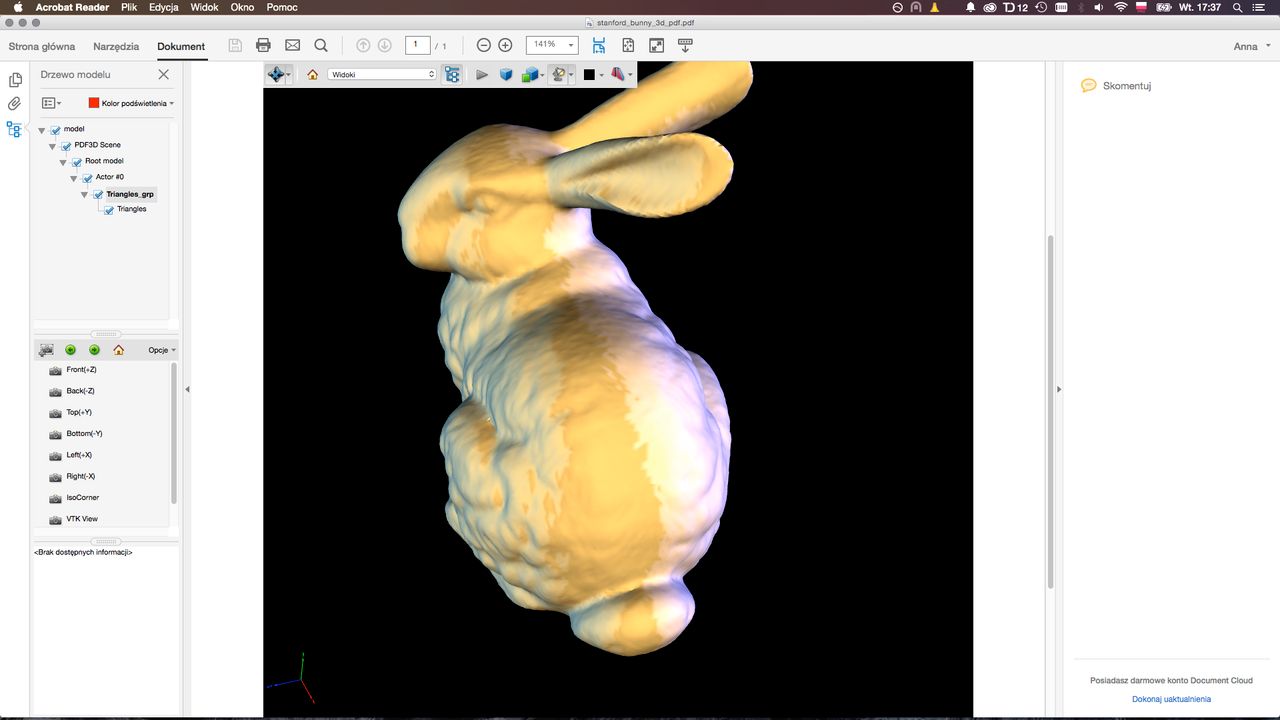The width and height of the screenshot is (1280, 720).
Task: Open the Anna account menu
Action: [1251, 46]
